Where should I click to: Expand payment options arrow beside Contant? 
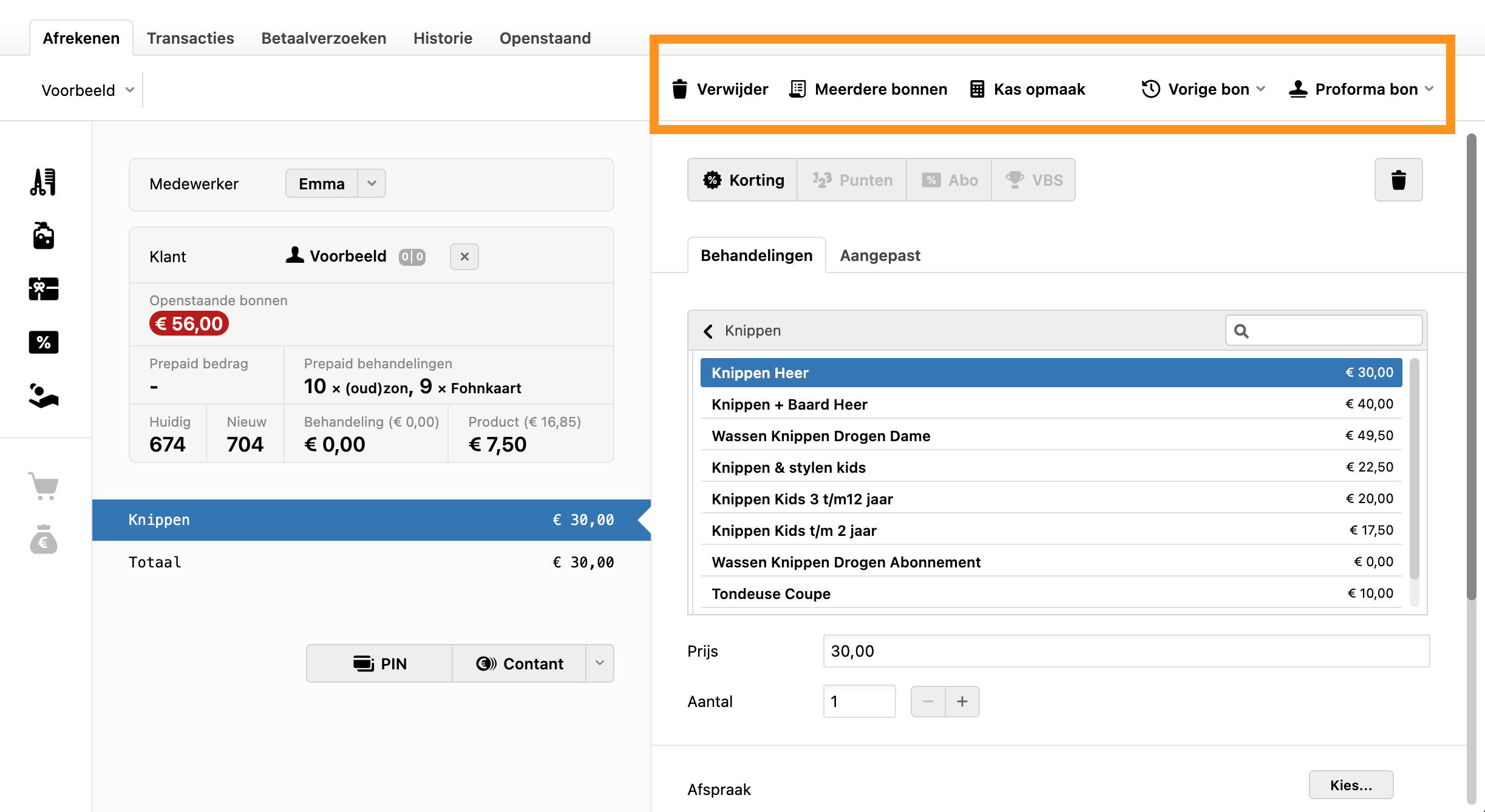pos(600,663)
